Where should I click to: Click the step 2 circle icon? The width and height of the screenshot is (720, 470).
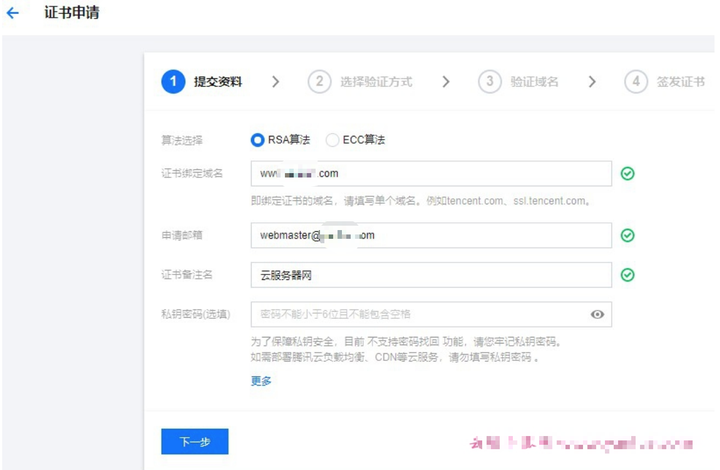pos(319,82)
